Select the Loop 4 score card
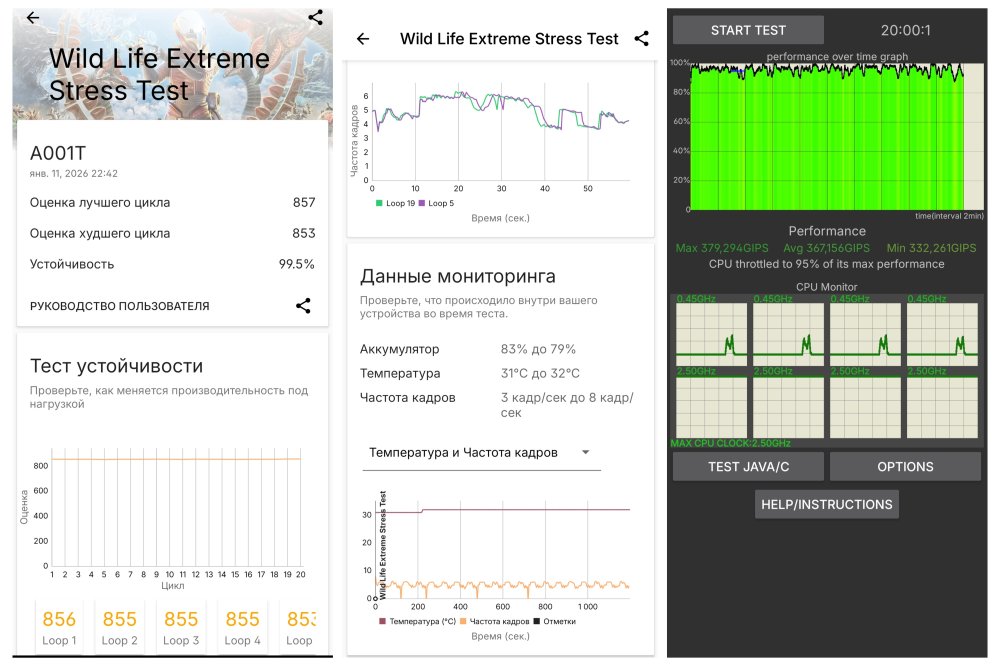The image size is (1000, 666). click(243, 627)
